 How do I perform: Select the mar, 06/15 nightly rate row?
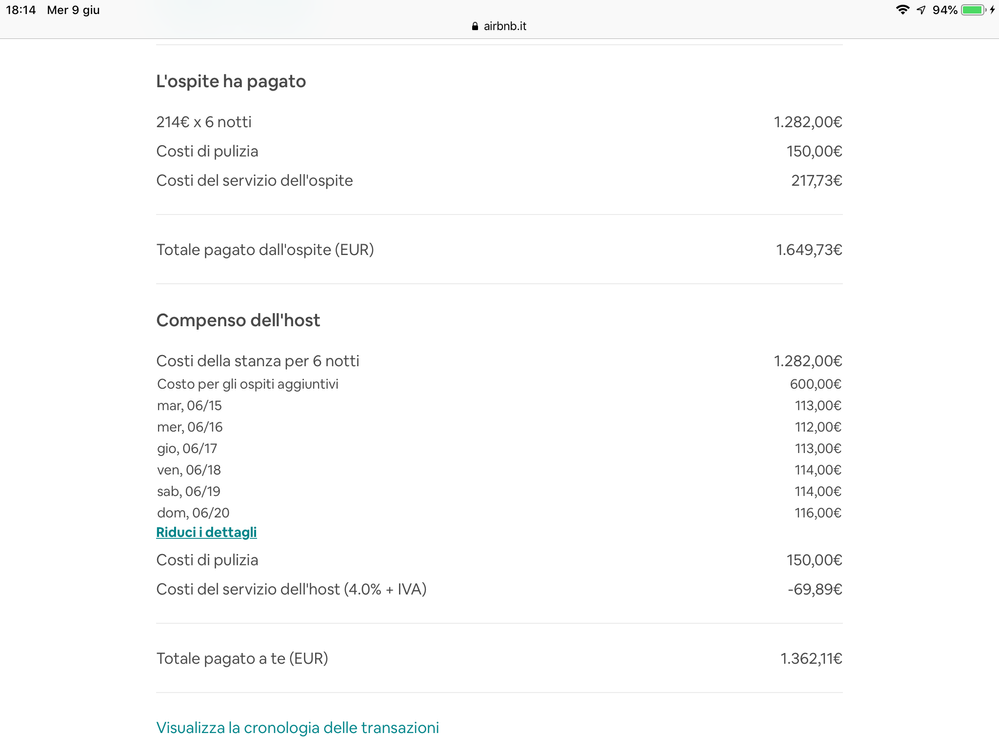pos(189,406)
